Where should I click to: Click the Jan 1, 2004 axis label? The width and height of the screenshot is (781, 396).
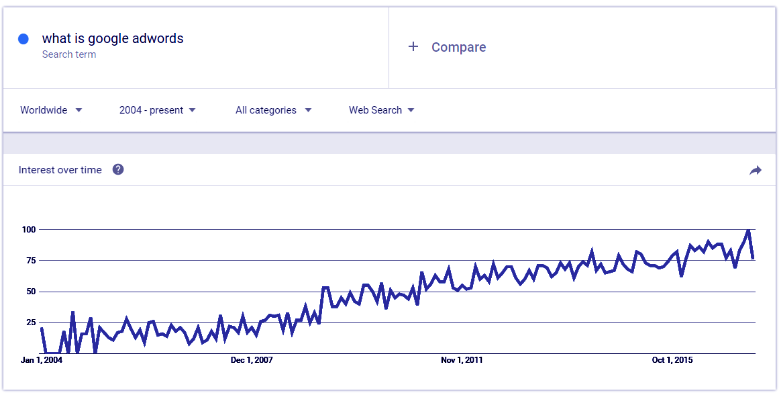41,360
